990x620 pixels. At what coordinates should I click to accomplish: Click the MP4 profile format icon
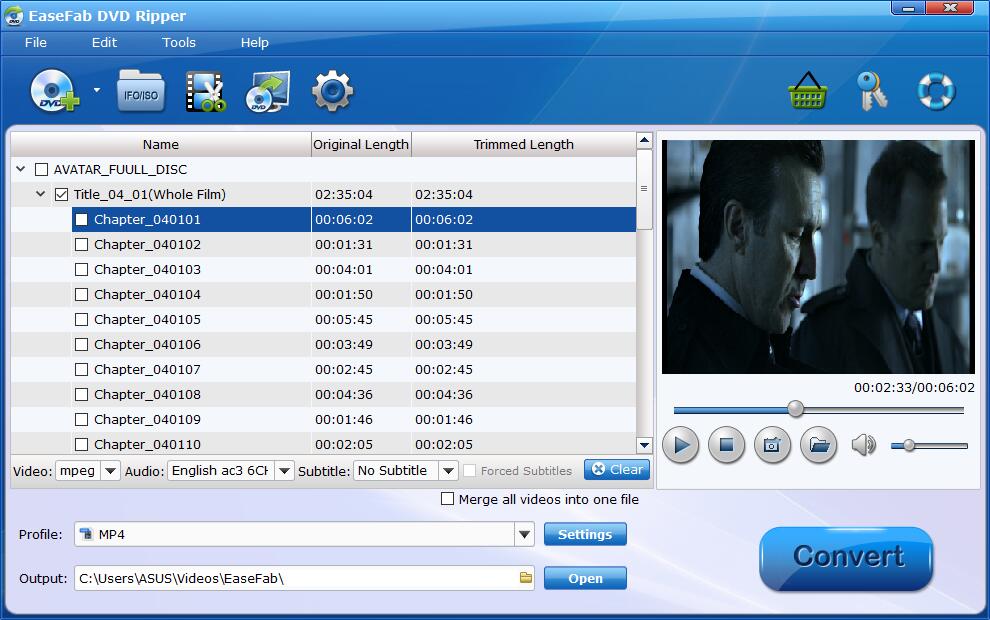click(86, 534)
